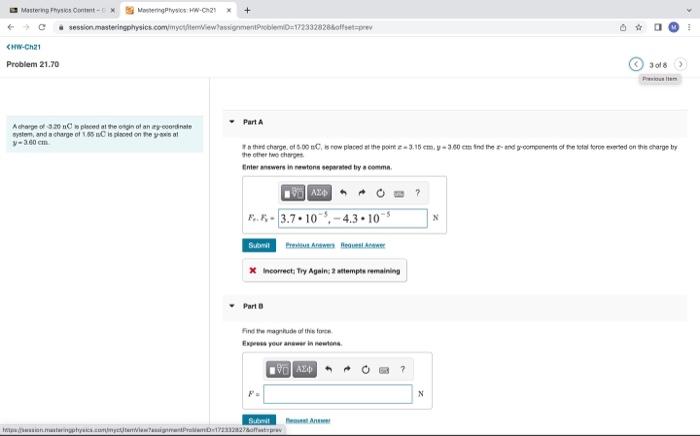Open Greek symbols menu in Part A toolbar

[x=319, y=193]
